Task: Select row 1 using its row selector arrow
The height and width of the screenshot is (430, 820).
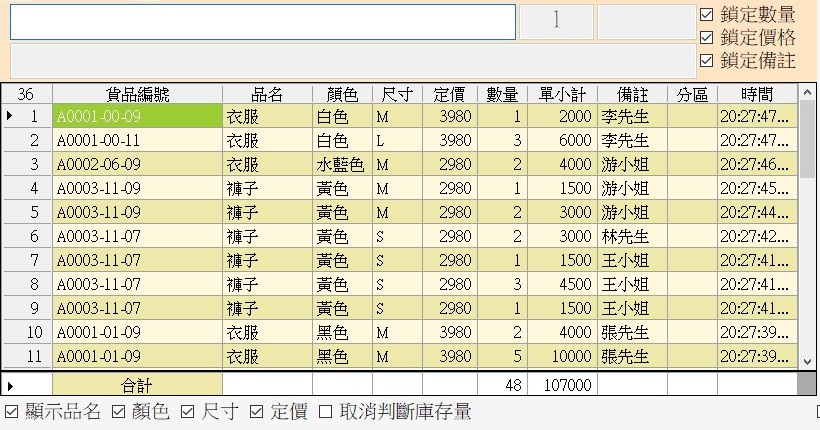Action: click(10, 116)
